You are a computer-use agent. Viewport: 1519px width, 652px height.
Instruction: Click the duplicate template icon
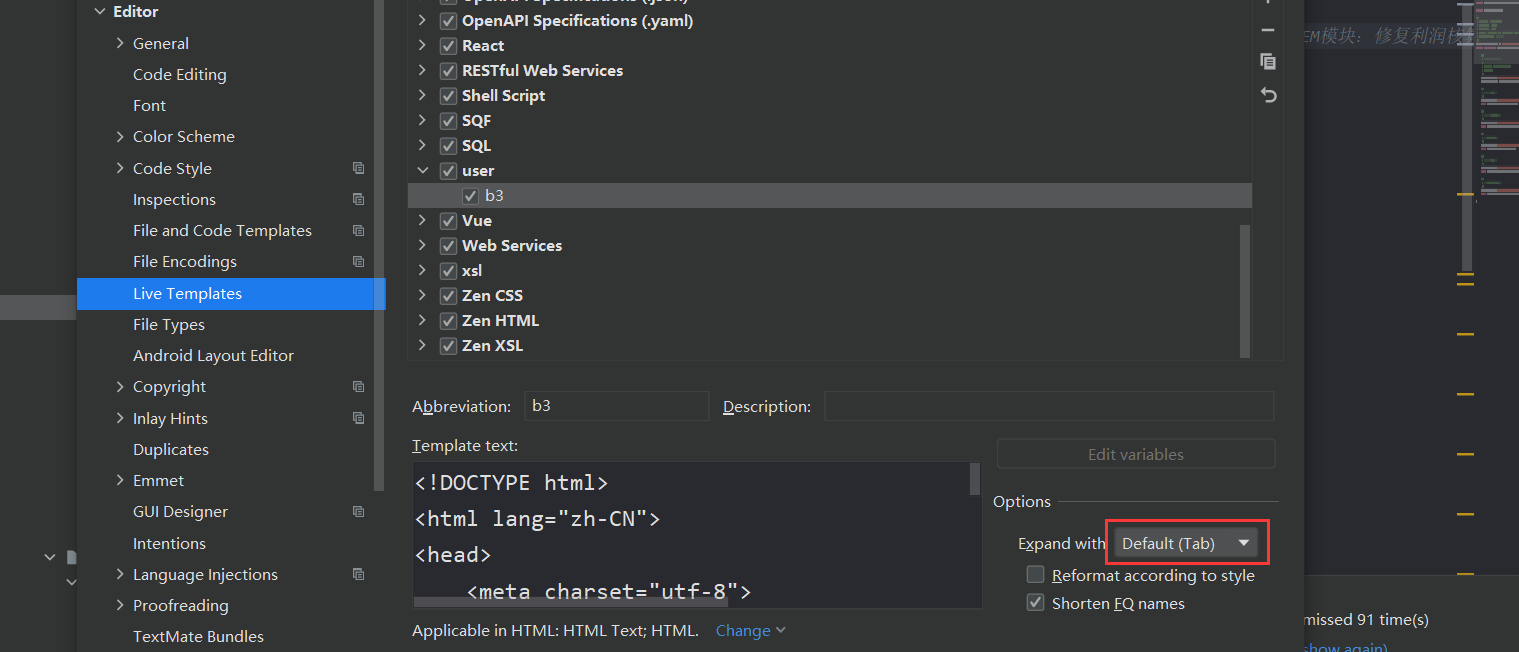coord(1268,62)
